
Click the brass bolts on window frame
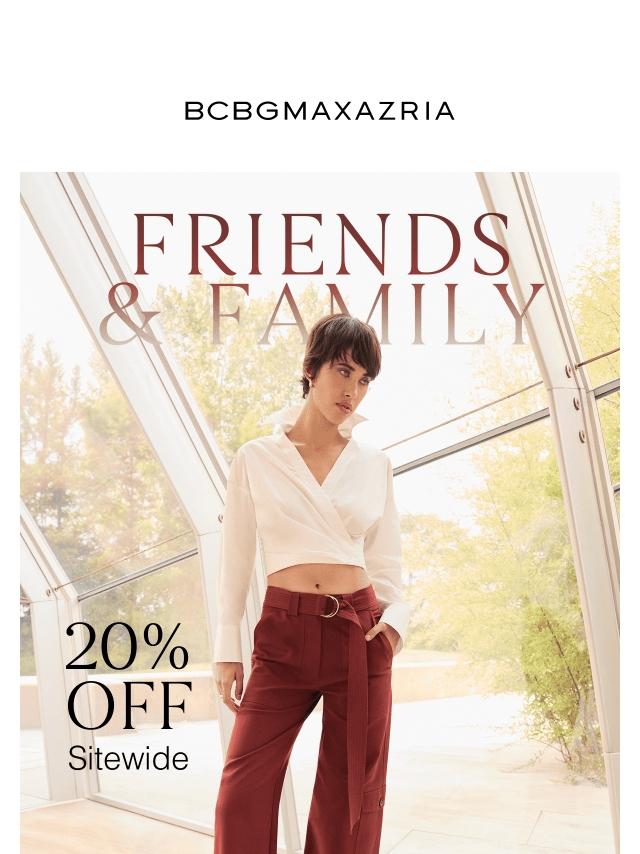click(575, 404)
